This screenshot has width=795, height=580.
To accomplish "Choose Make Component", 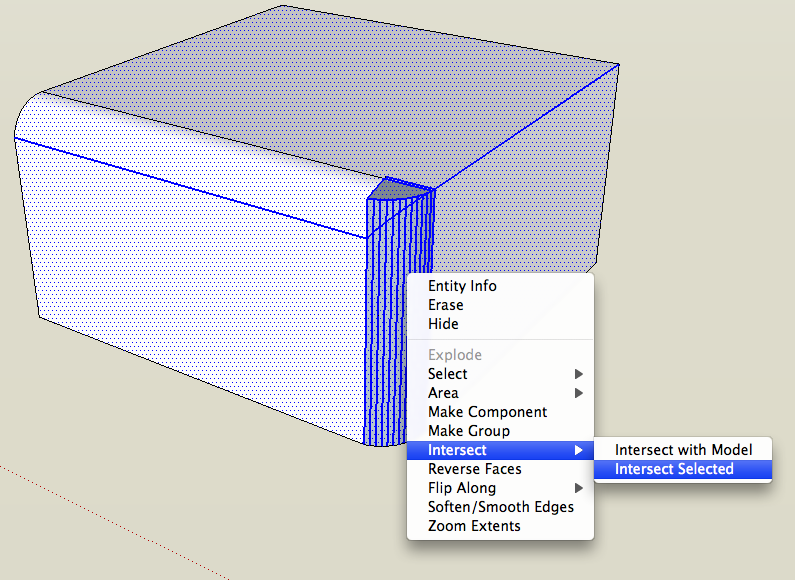I will click(500, 412).
